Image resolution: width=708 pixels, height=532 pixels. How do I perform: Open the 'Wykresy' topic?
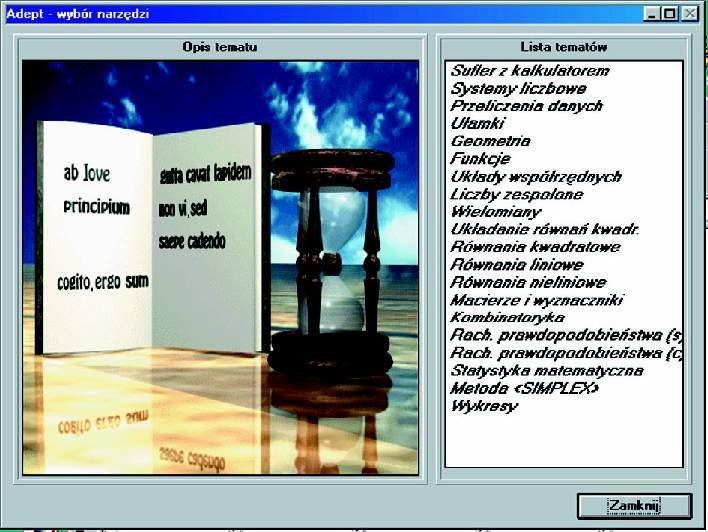tap(485, 406)
